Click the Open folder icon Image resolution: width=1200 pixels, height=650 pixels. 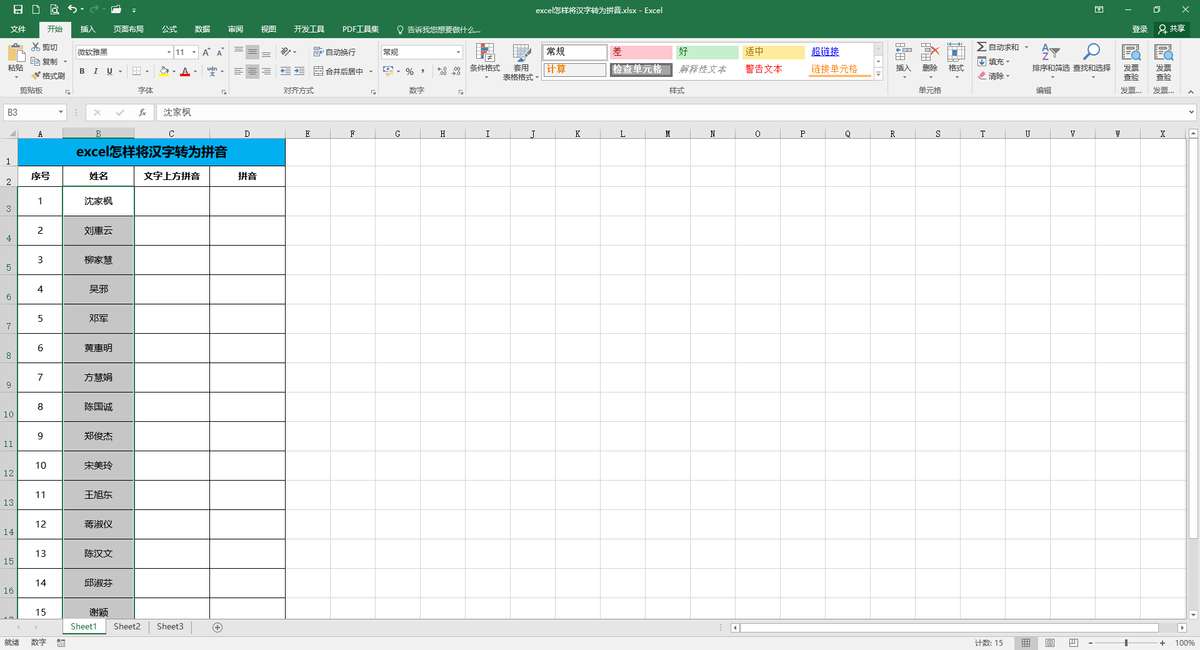116,9
